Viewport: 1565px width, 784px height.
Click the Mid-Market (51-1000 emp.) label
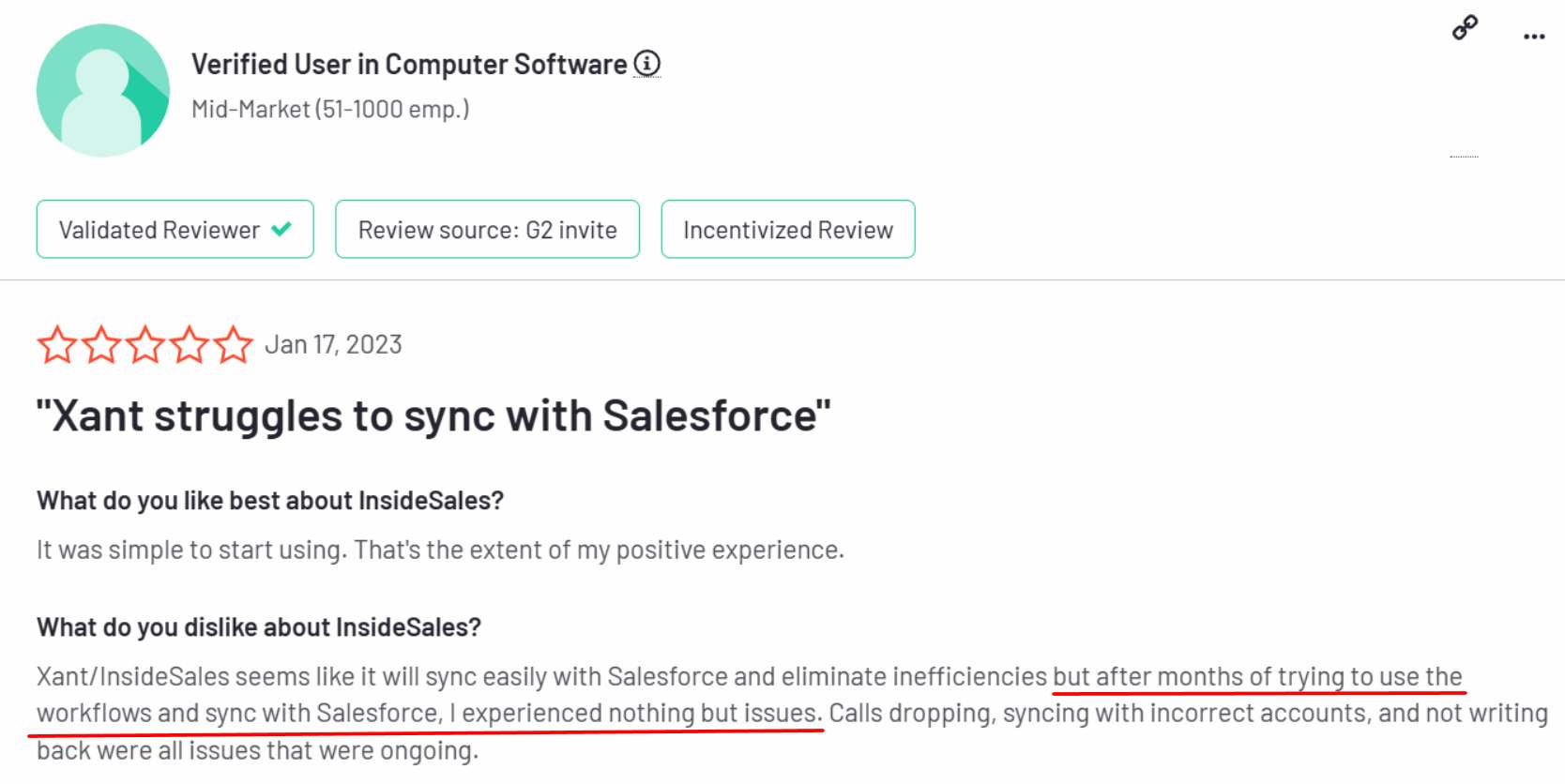[x=329, y=108]
